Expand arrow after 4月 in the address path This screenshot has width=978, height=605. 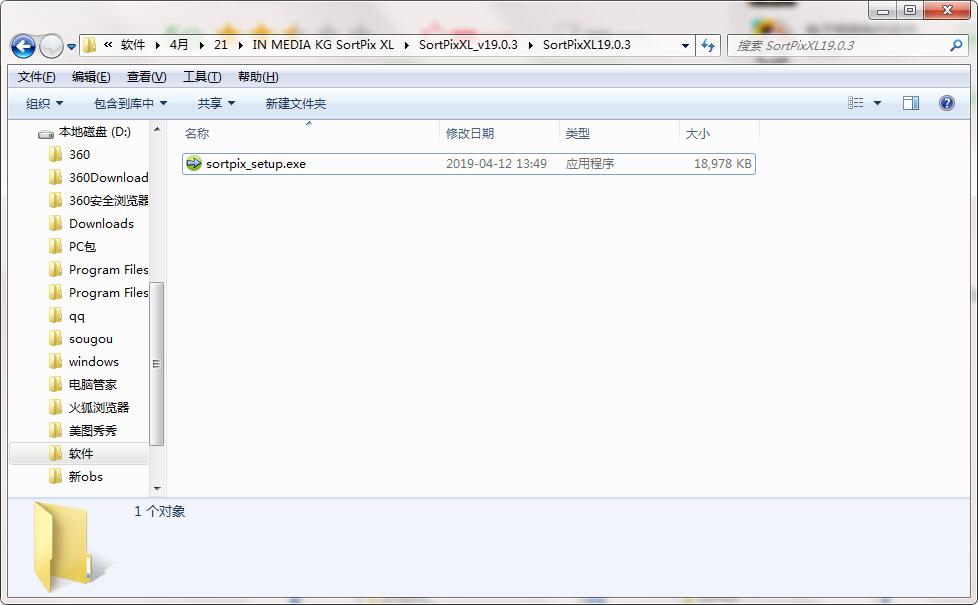pos(201,46)
